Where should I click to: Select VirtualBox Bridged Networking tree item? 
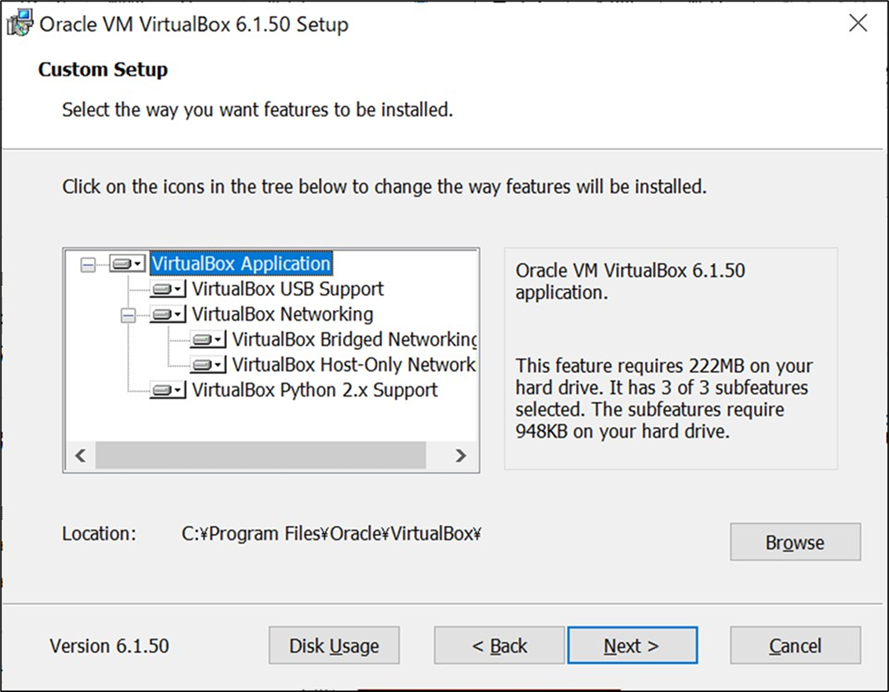[x=354, y=339]
